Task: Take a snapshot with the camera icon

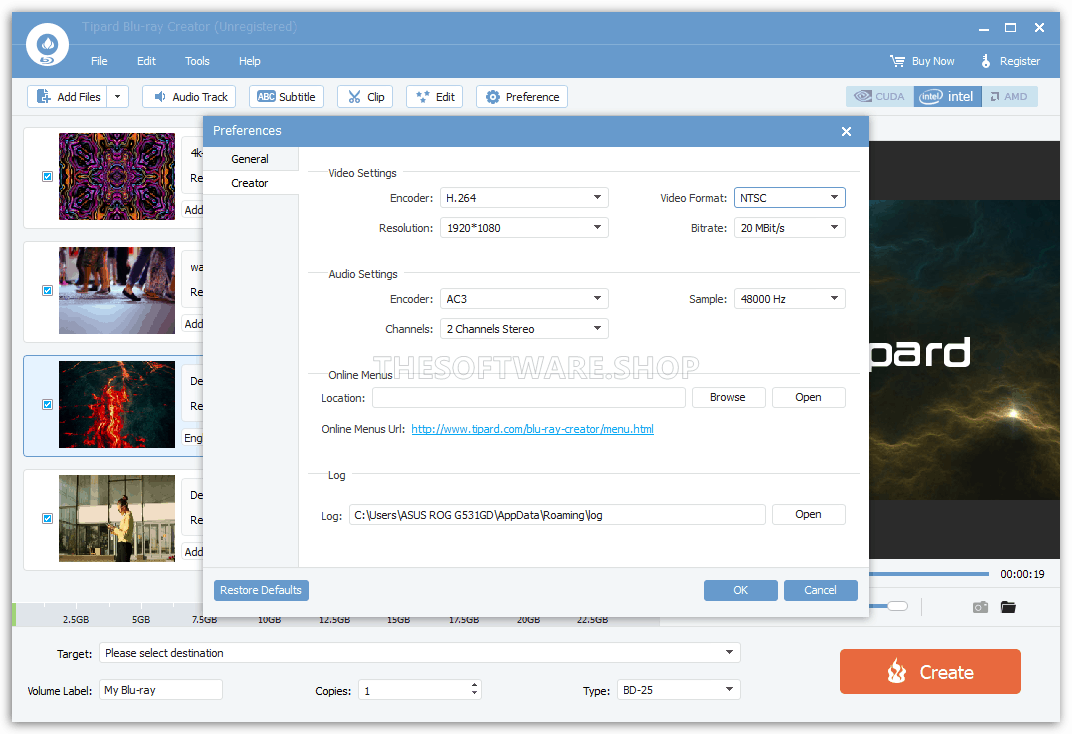Action: [x=980, y=607]
